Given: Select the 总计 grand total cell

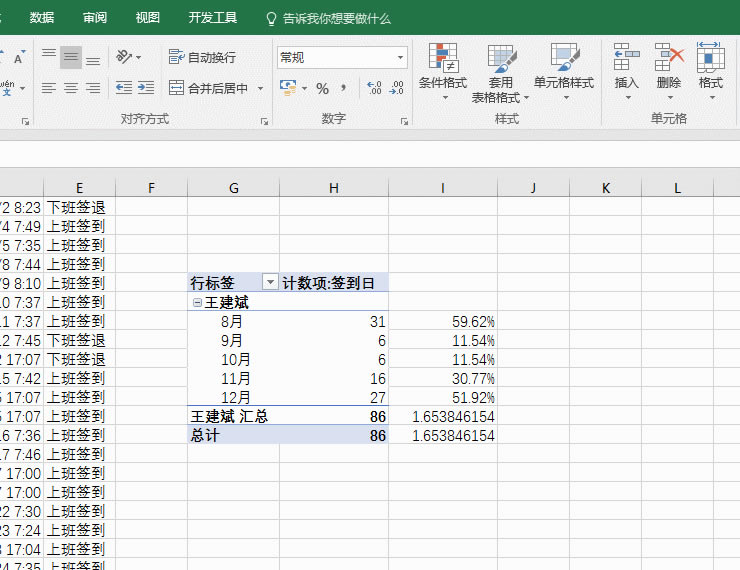Looking at the screenshot, I should [233, 435].
